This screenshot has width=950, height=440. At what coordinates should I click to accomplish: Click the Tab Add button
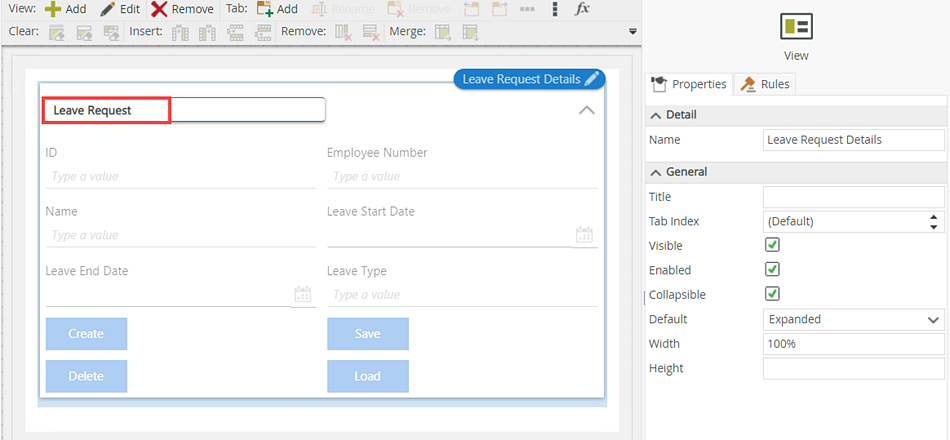[277, 9]
